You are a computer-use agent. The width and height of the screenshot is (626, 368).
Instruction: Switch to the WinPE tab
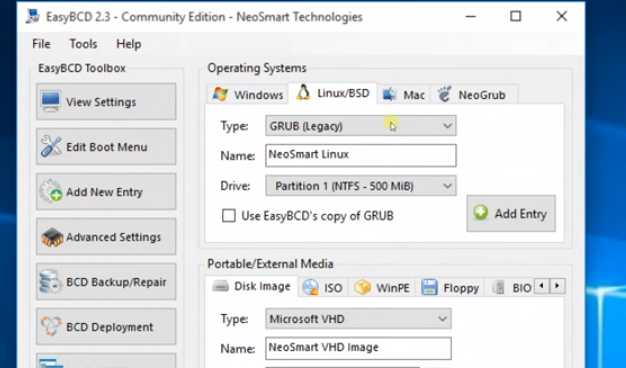382,288
